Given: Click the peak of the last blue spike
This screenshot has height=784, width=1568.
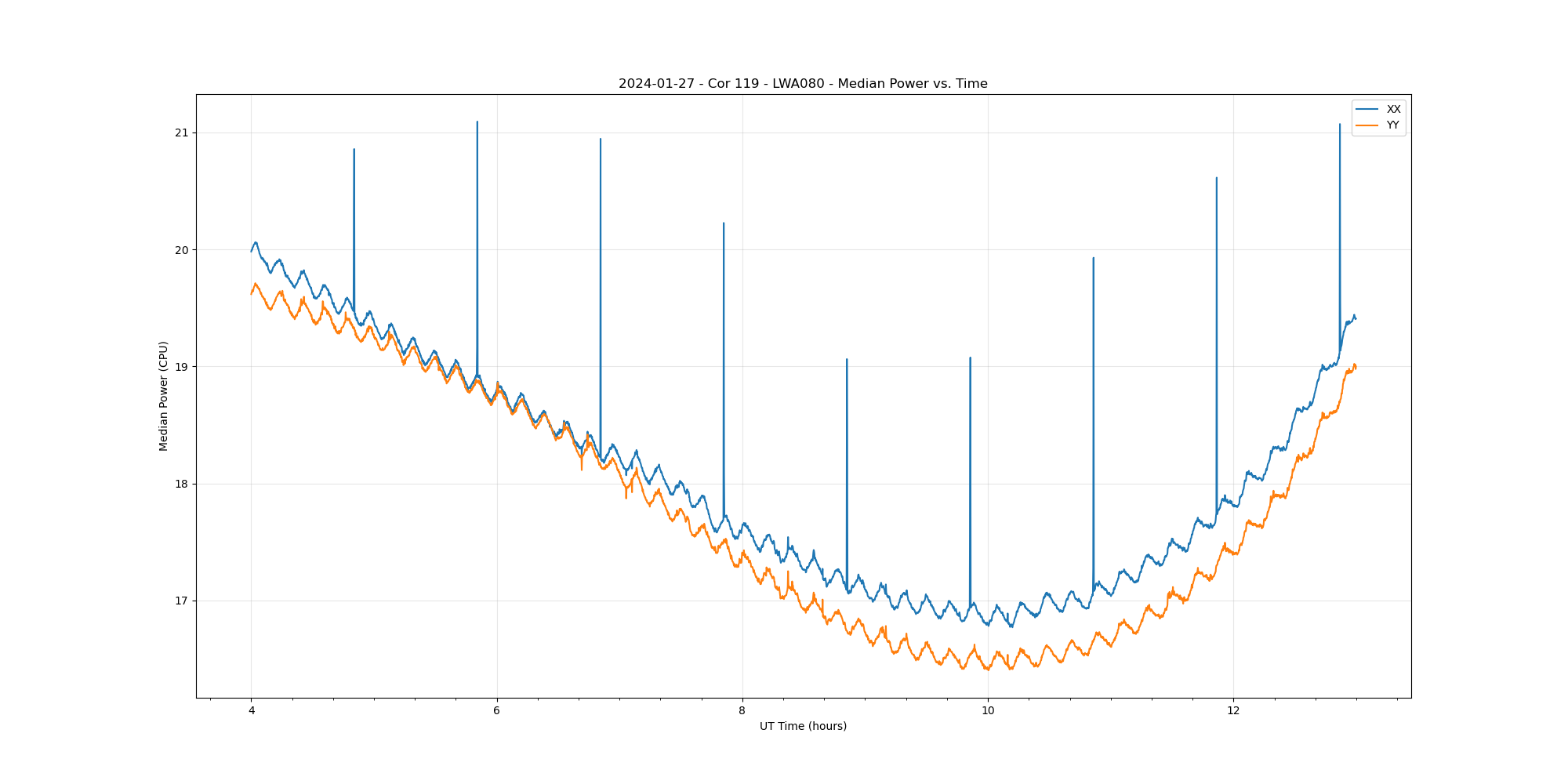Looking at the screenshot, I should click(x=1340, y=125).
